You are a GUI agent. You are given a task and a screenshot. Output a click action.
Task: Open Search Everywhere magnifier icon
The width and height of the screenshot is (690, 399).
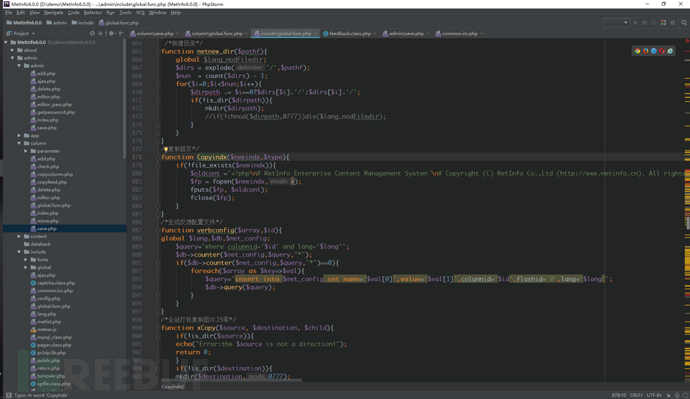[684, 22]
